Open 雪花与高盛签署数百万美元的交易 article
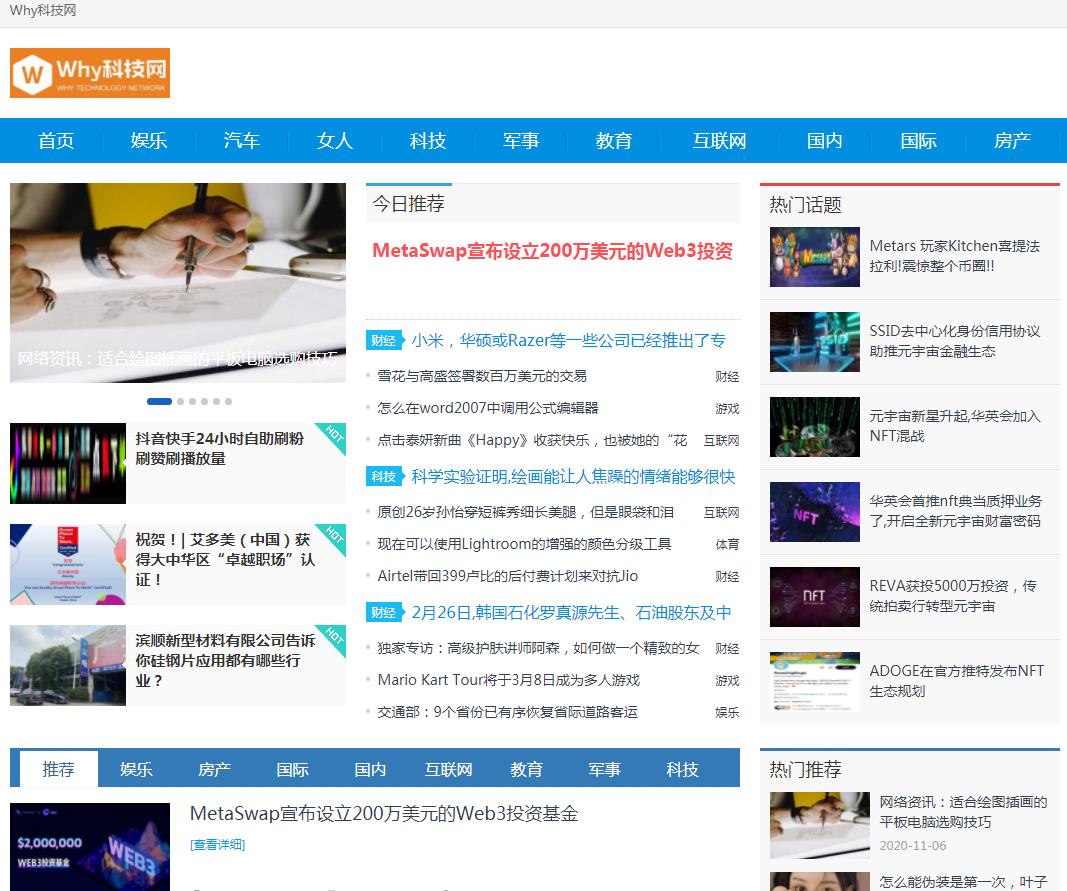This screenshot has width=1067, height=891. (482, 376)
